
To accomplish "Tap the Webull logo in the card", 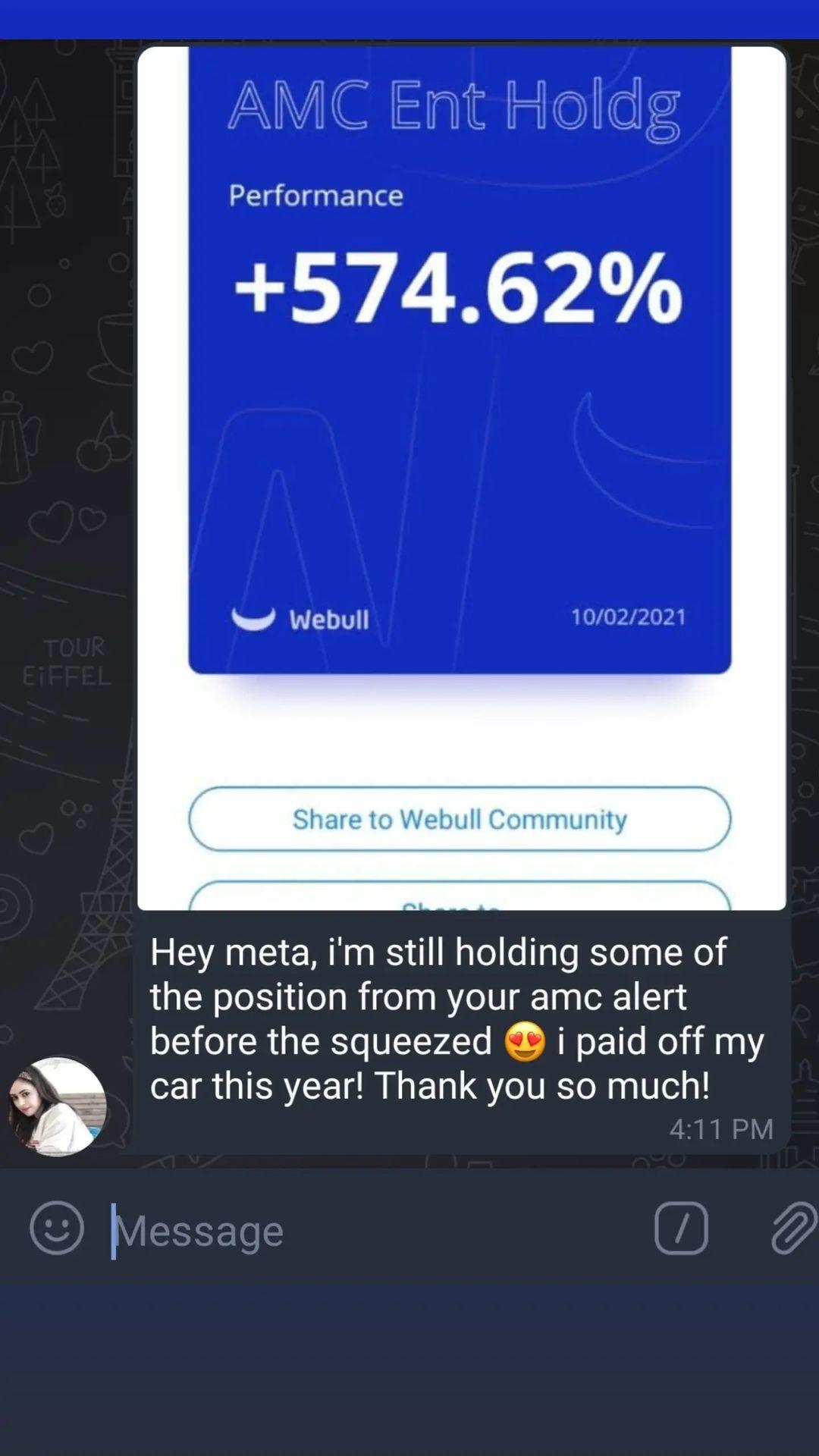I will pyautogui.click(x=300, y=619).
